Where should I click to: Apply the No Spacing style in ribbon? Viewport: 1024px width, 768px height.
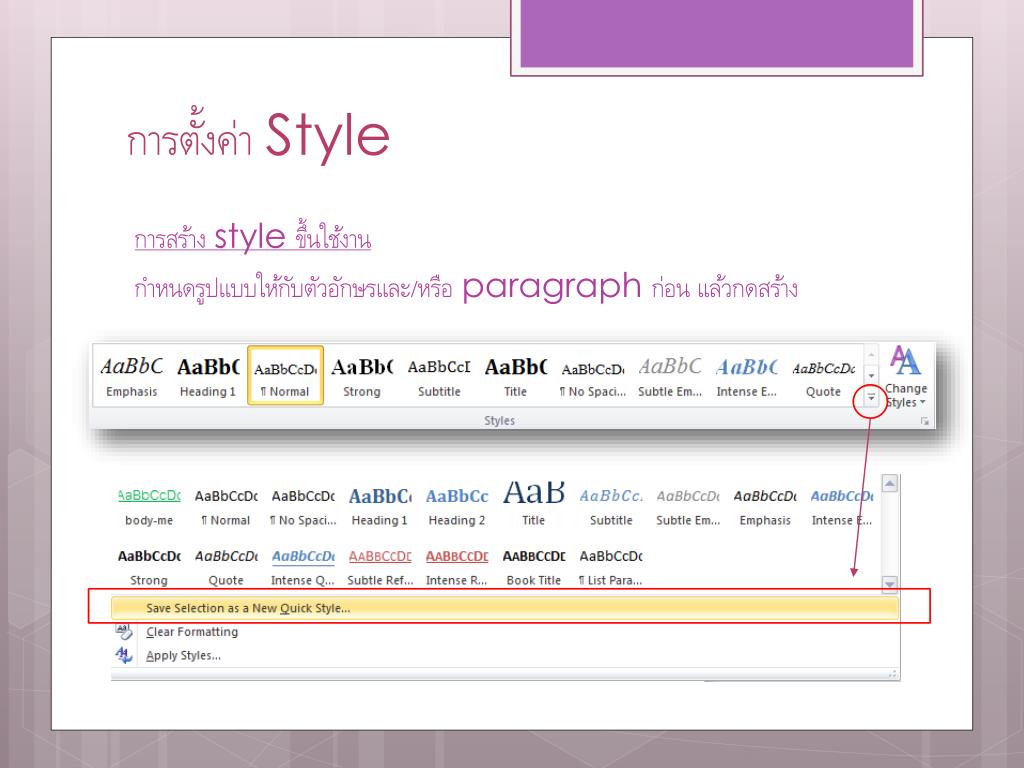[x=592, y=376]
